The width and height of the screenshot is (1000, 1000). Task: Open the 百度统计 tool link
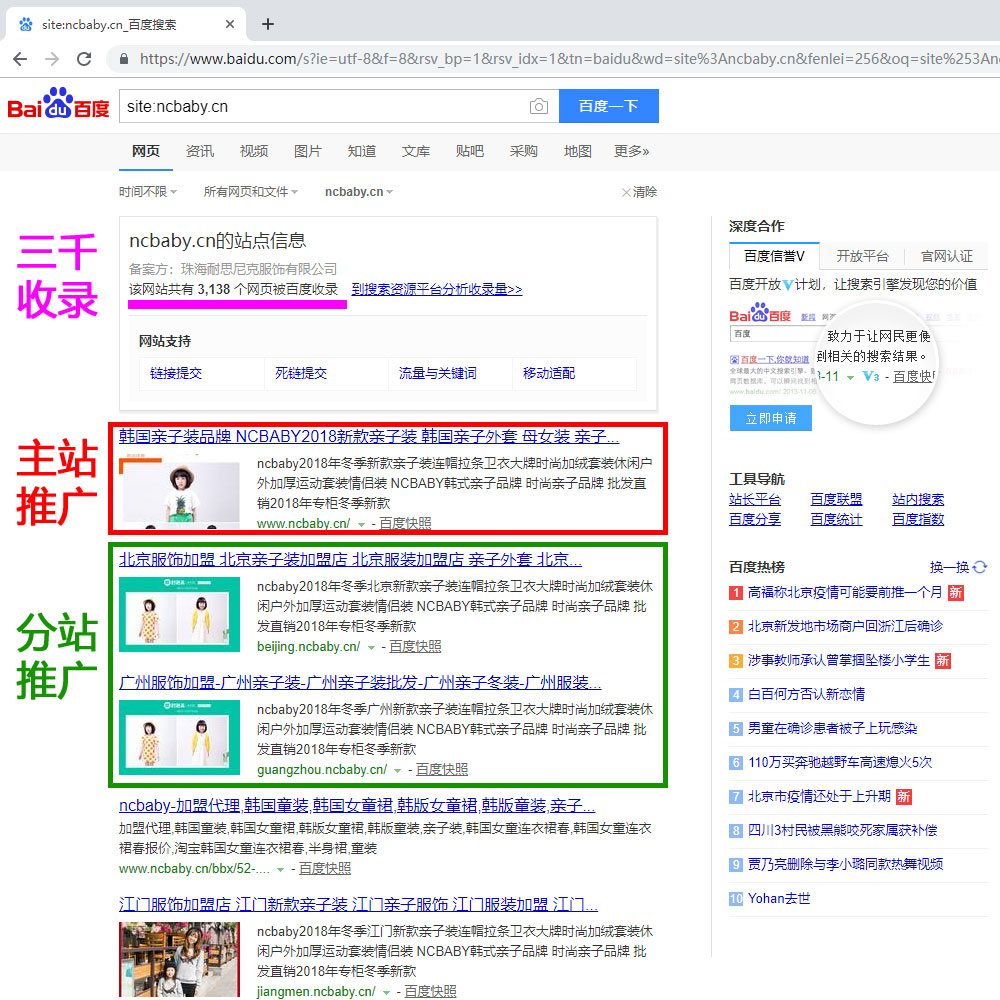point(836,520)
